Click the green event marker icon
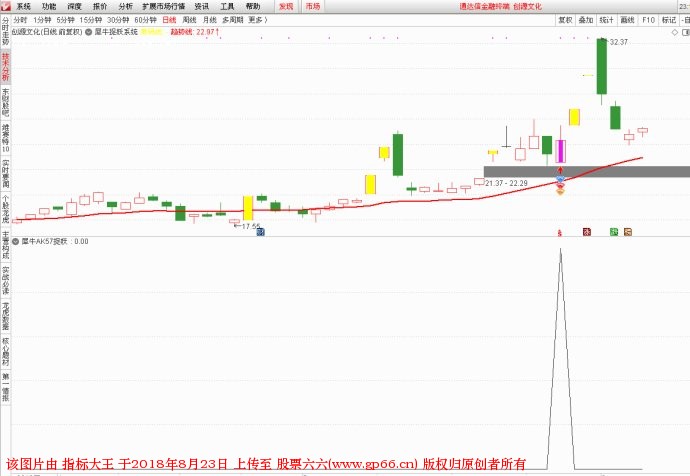Viewport: 690px width, 476px height. 614,232
